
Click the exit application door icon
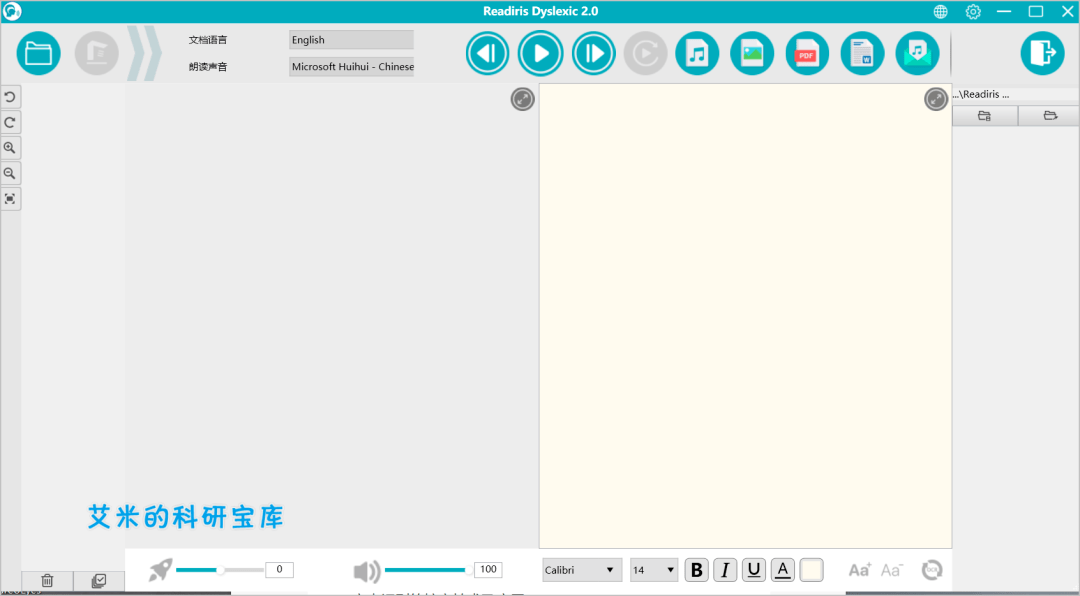[x=1042, y=53]
